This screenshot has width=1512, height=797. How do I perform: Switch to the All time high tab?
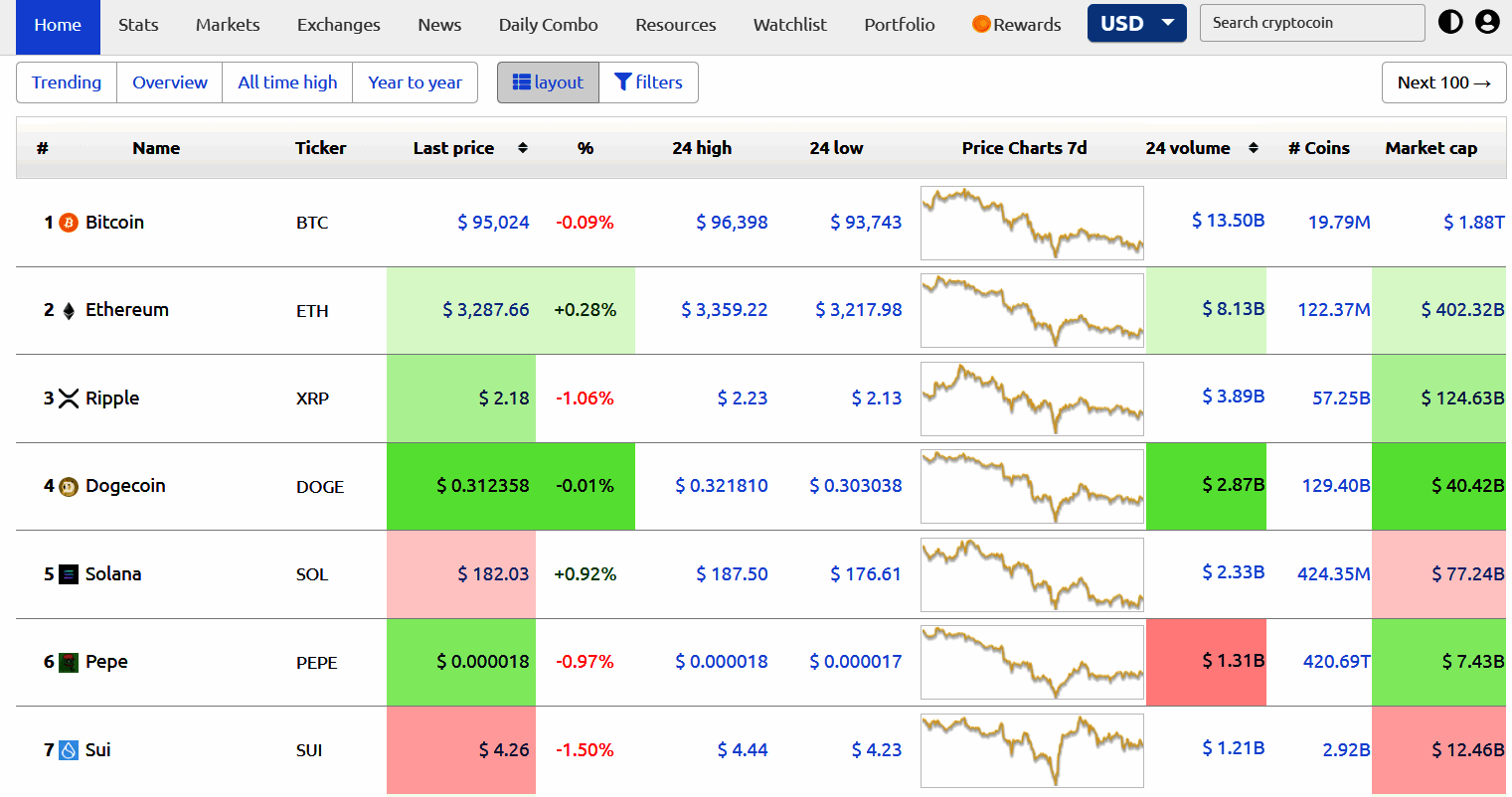(287, 82)
